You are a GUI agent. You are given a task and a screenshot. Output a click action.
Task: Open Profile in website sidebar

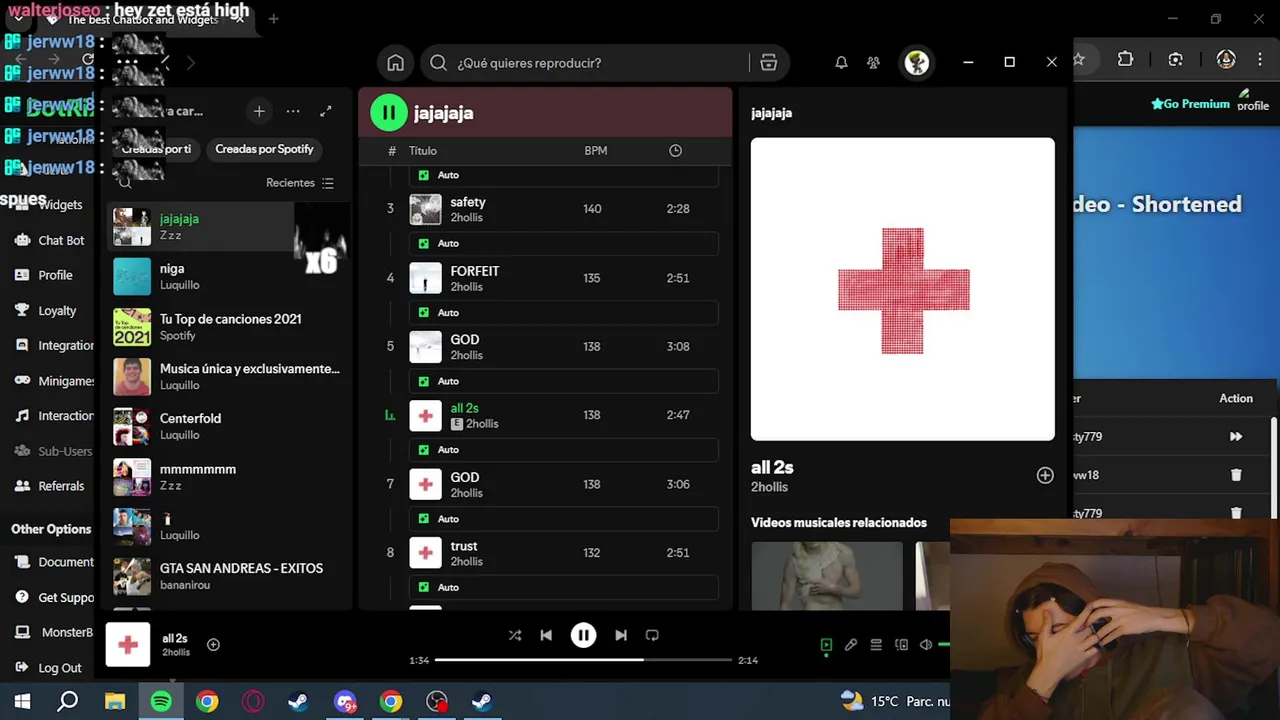44,275
